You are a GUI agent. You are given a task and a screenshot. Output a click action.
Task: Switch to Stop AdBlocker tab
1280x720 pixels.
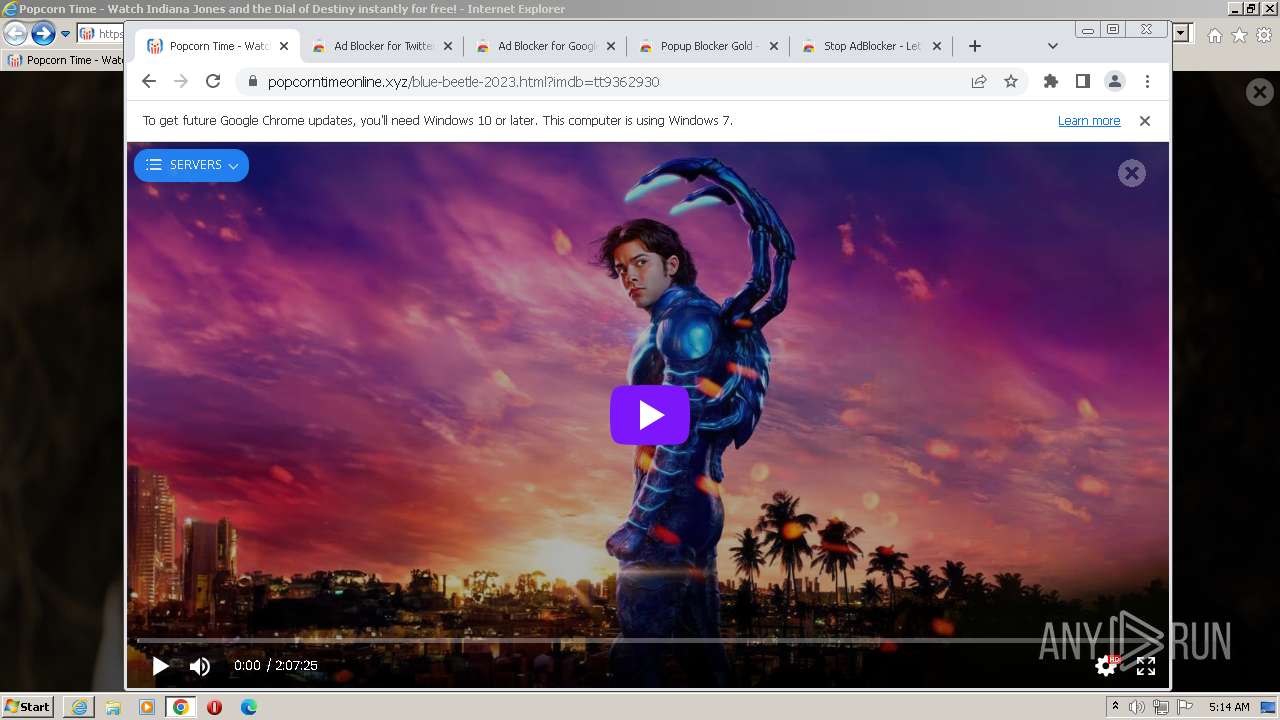[871, 46]
